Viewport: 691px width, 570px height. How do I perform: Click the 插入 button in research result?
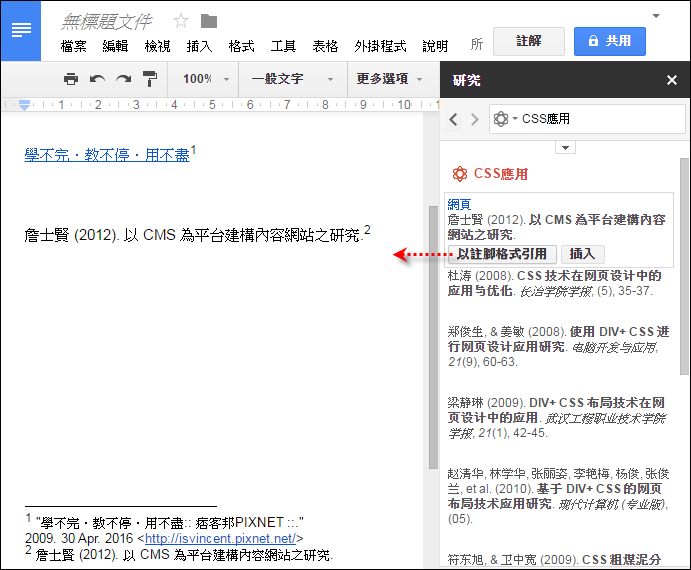582,254
